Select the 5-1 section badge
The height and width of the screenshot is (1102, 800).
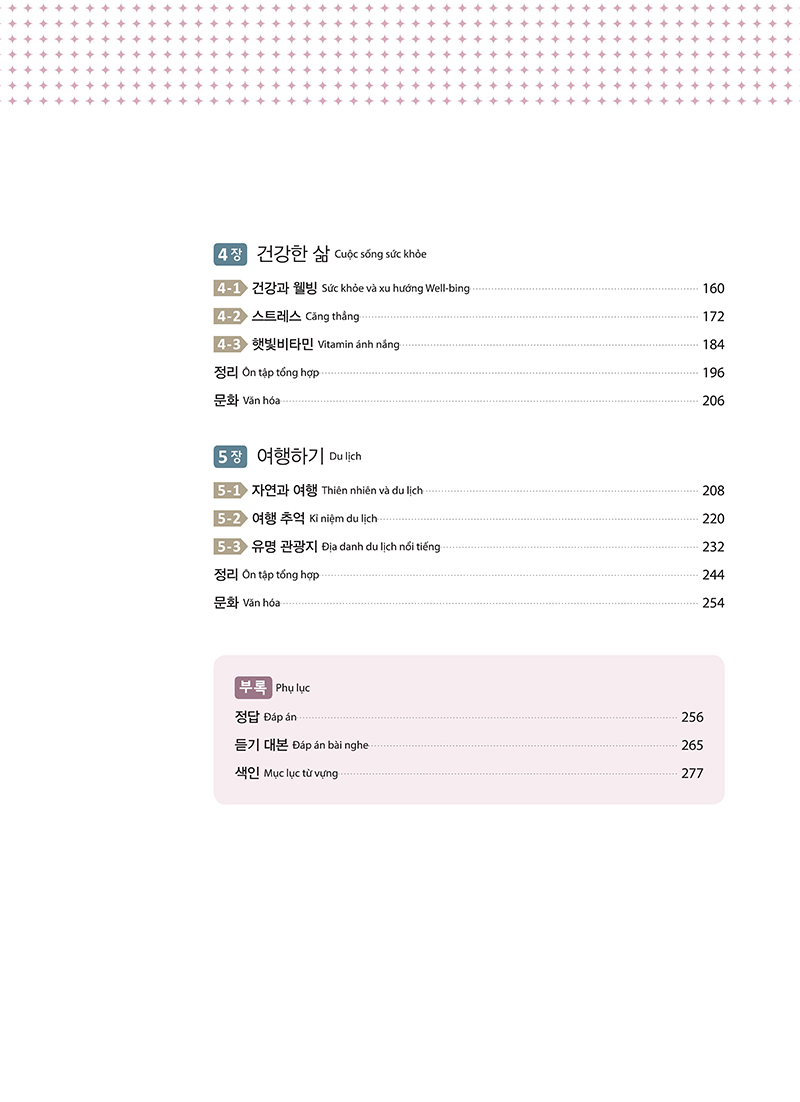[x=230, y=490]
